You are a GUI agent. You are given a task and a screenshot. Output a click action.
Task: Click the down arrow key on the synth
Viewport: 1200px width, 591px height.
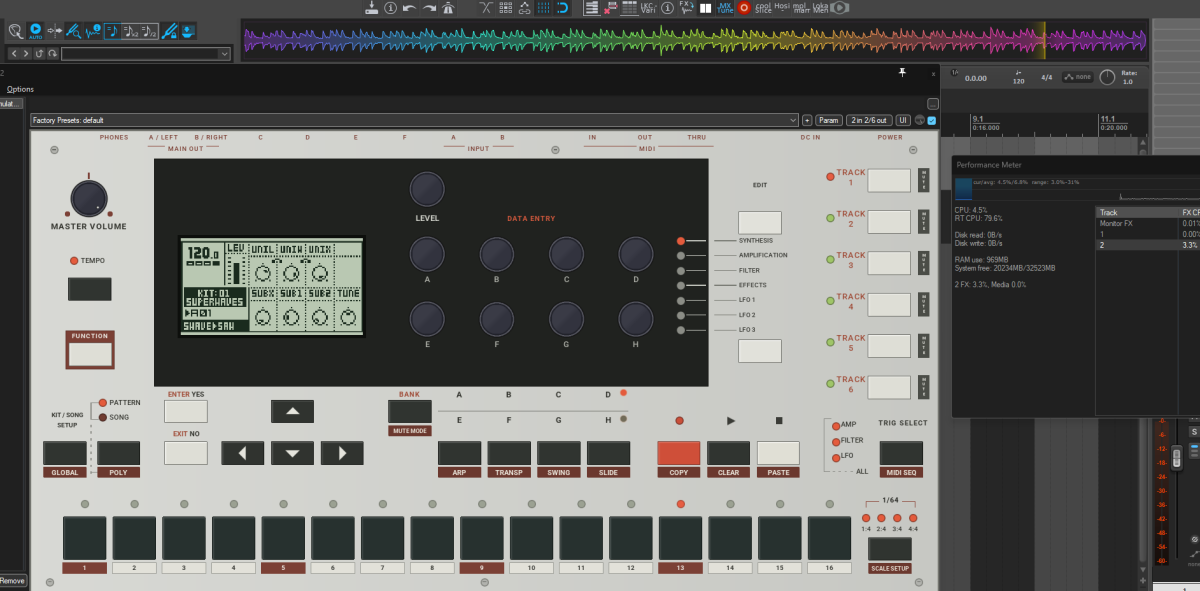coord(293,453)
